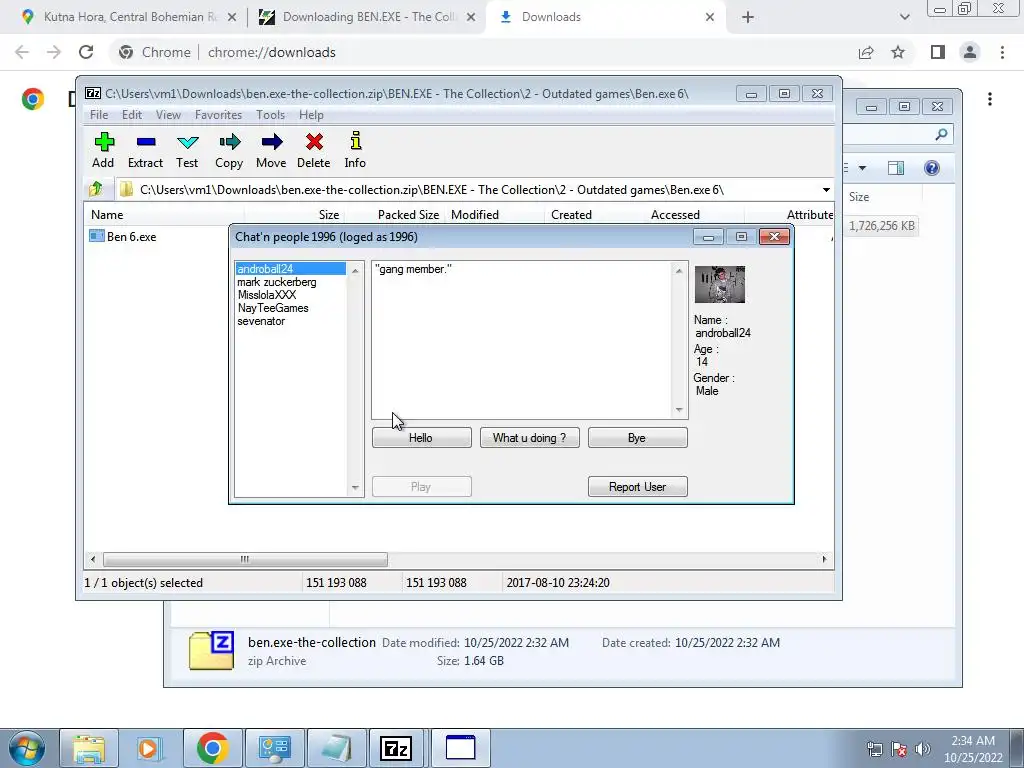This screenshot has width=1024, height=768.
Task: Click the red Delete icon in 7-Zip
Action: (x=313, y=151)
